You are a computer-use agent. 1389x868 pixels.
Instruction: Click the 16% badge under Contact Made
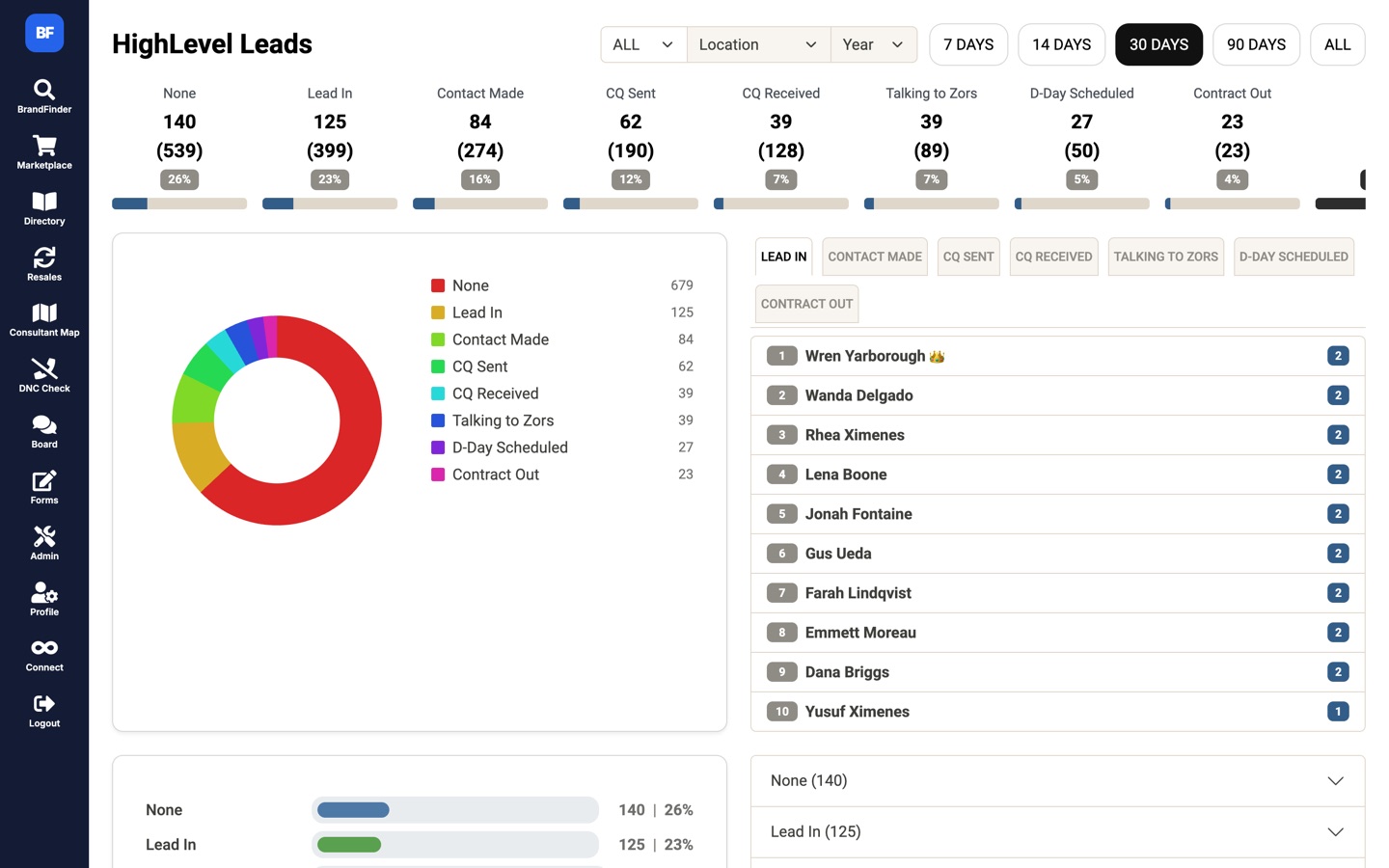click(x=480, y=179)
